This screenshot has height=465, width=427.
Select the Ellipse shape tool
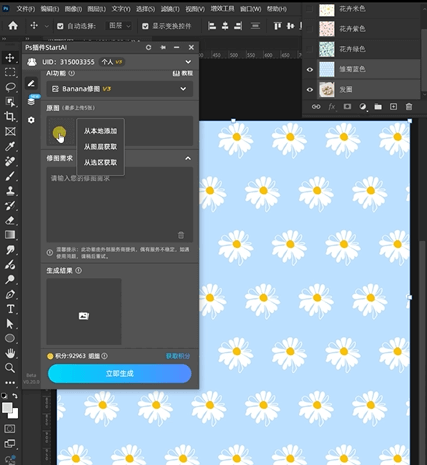[10, 338]
